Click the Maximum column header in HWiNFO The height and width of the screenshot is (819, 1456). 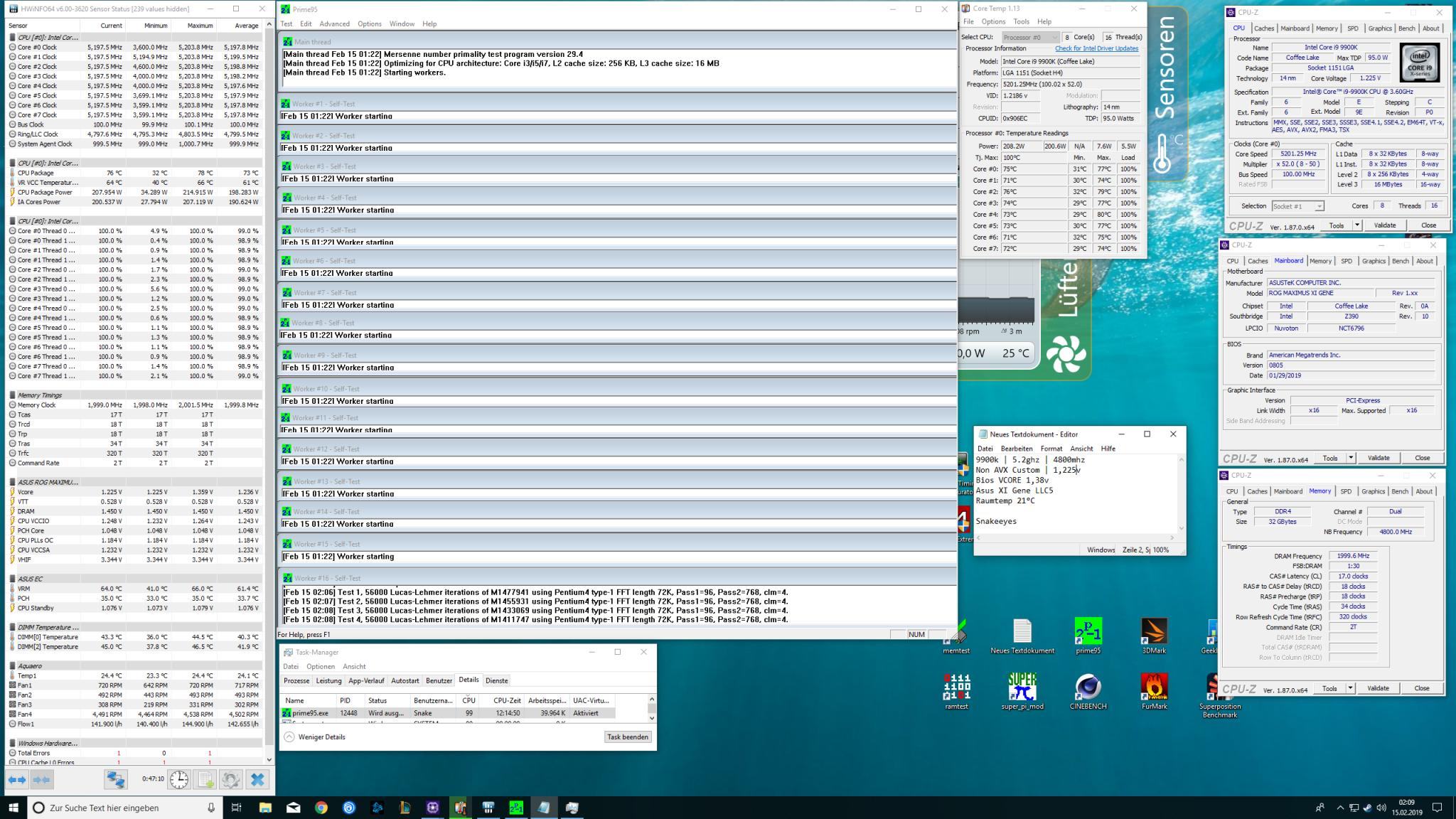[x=200, y=26]
